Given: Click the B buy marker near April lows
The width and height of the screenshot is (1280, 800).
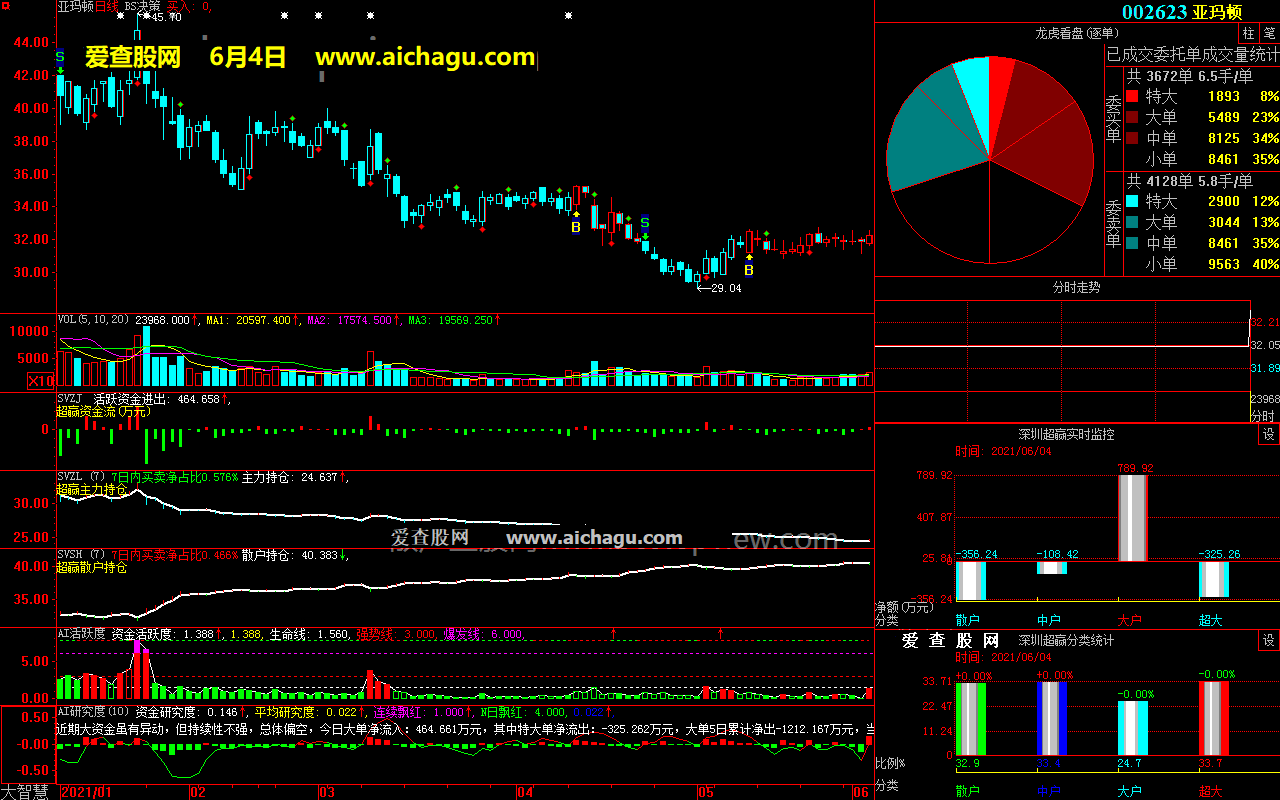Looking at the screenshot, I should point(576,228).
